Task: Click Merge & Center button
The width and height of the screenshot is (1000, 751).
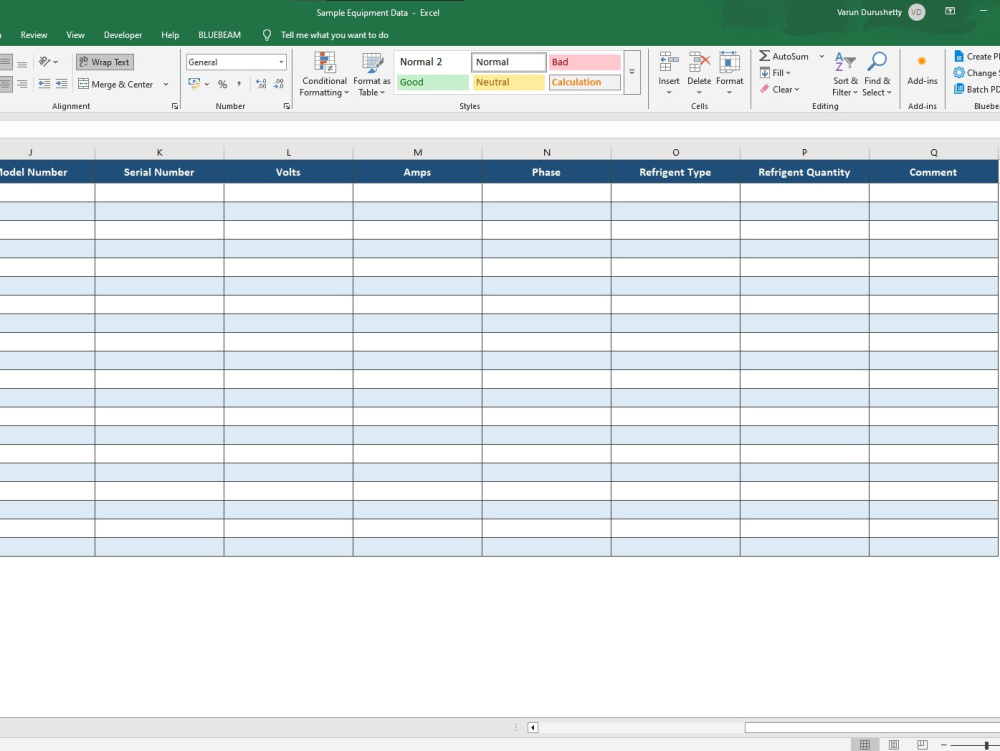Action: click(x=115, y=84)
